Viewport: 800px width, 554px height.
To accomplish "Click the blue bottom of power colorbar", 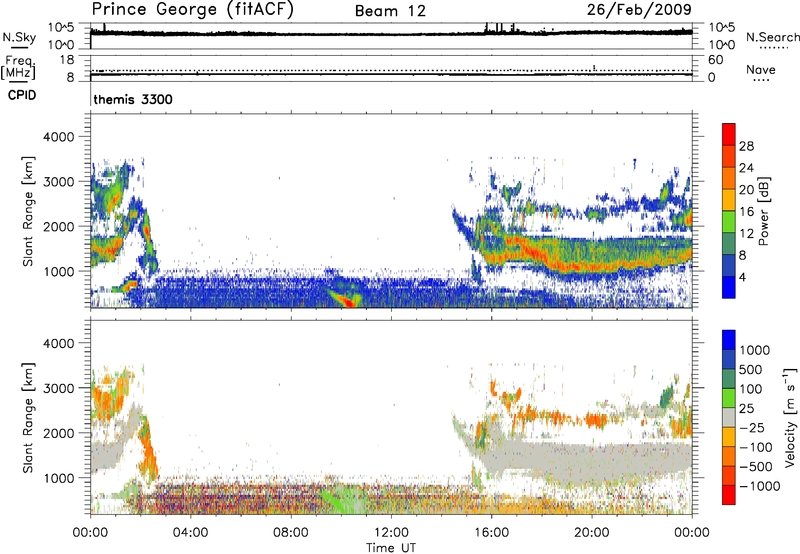I will pyautogui.click(x=729, y=287).
